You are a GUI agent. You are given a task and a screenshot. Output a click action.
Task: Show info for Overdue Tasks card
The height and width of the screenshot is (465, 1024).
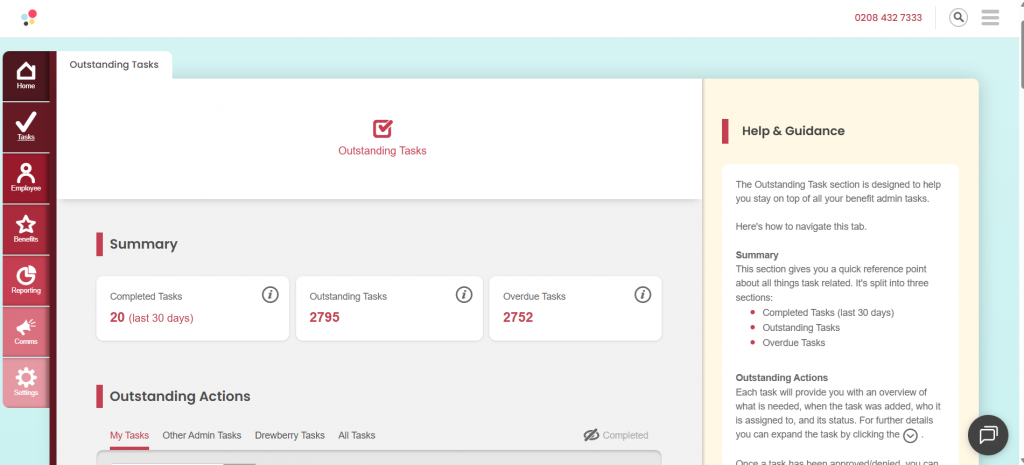(643, 294)
